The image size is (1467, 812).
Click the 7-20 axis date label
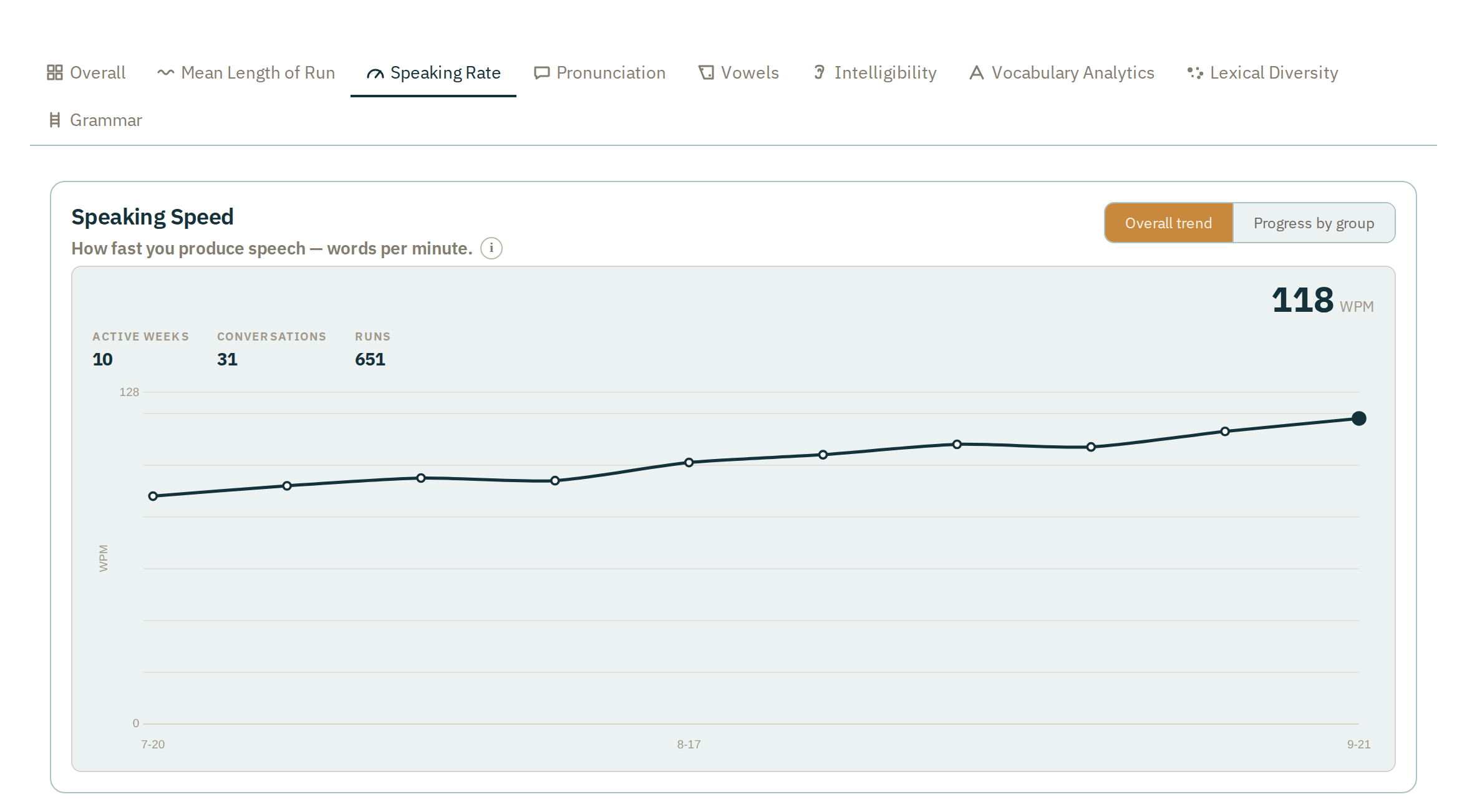click(x=153, y=745)
